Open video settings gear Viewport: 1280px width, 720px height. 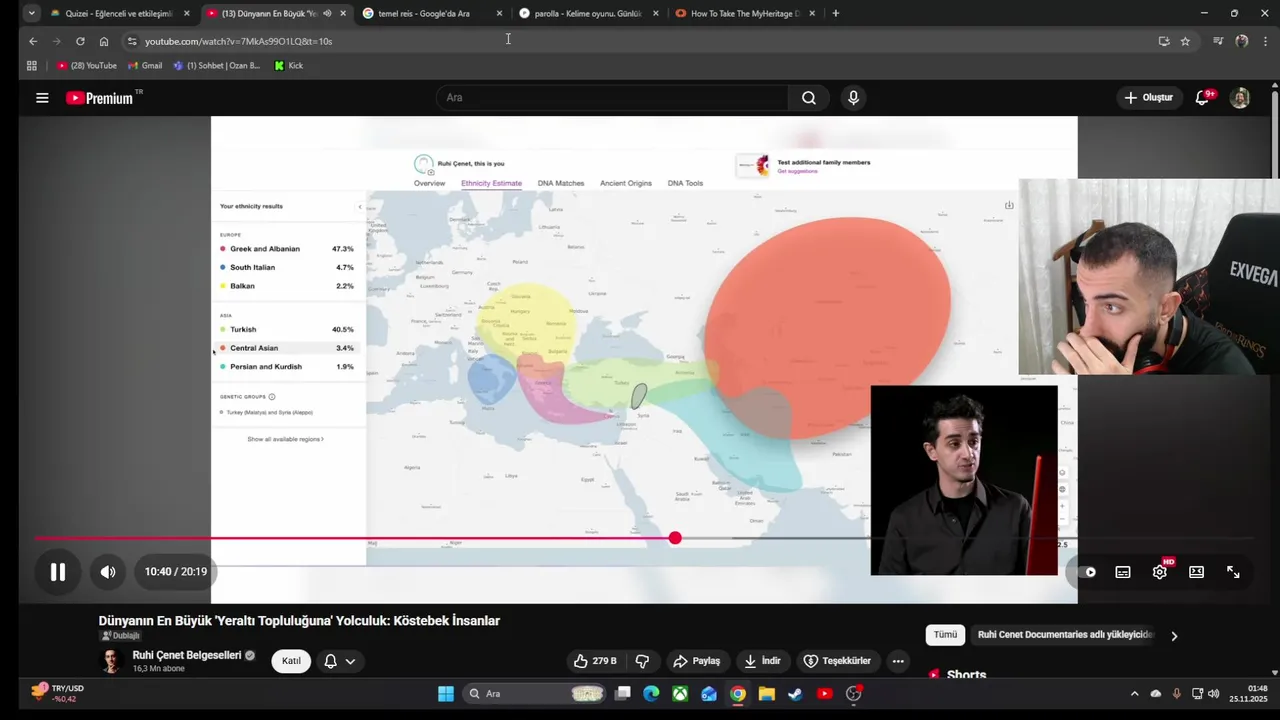click(1160, 572)
